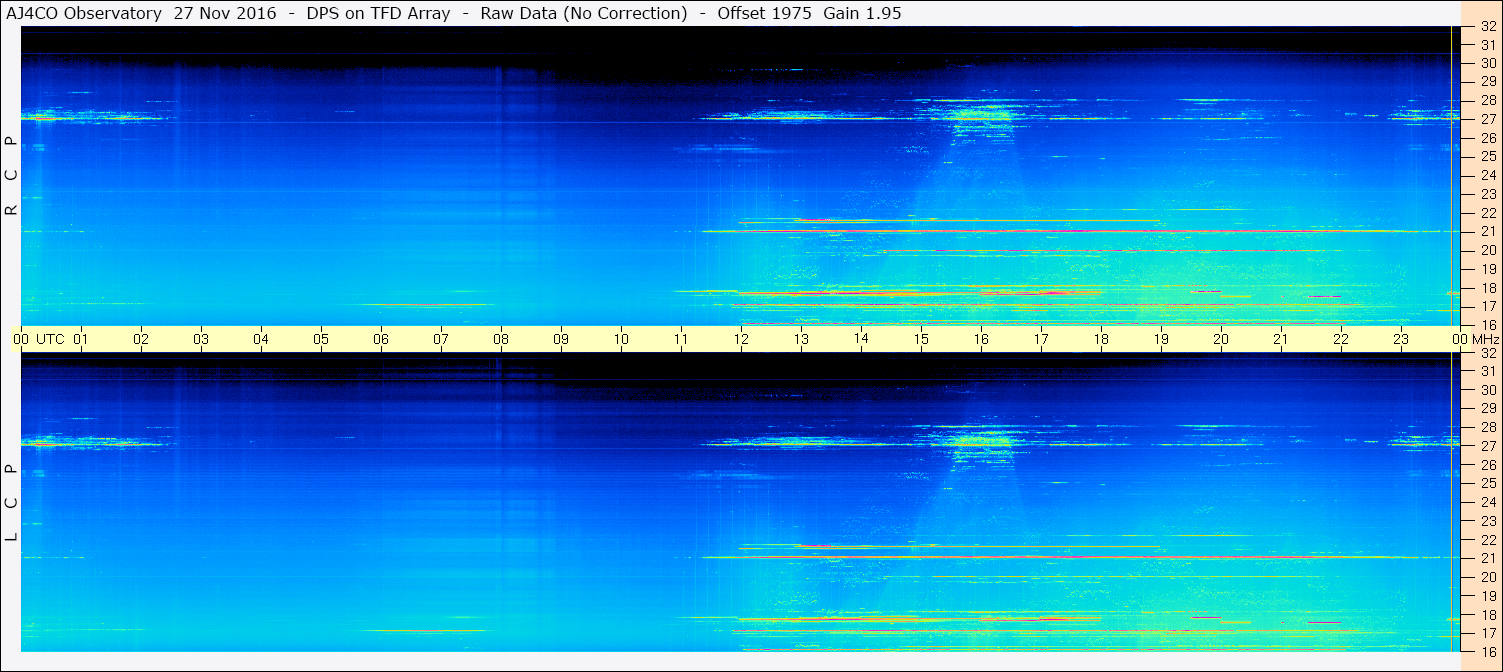
Task: Pick the 07 hour label on the UTC axis
Action: (x=441, y=339)
